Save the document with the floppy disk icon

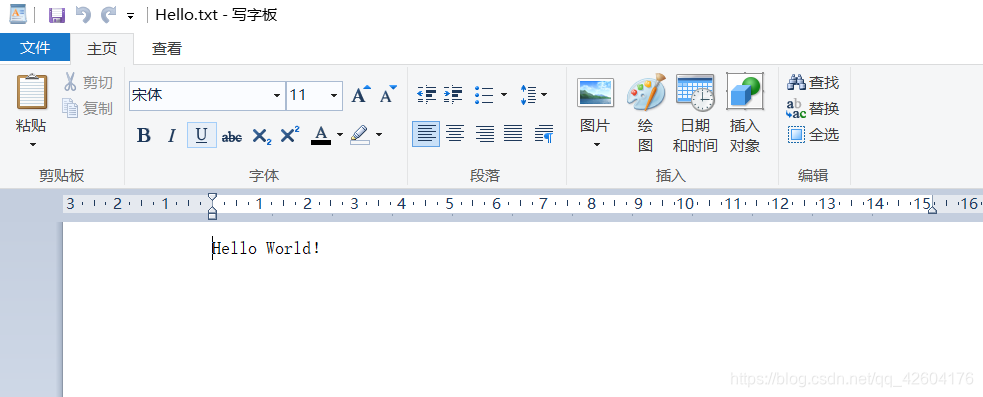coord(57,14)
